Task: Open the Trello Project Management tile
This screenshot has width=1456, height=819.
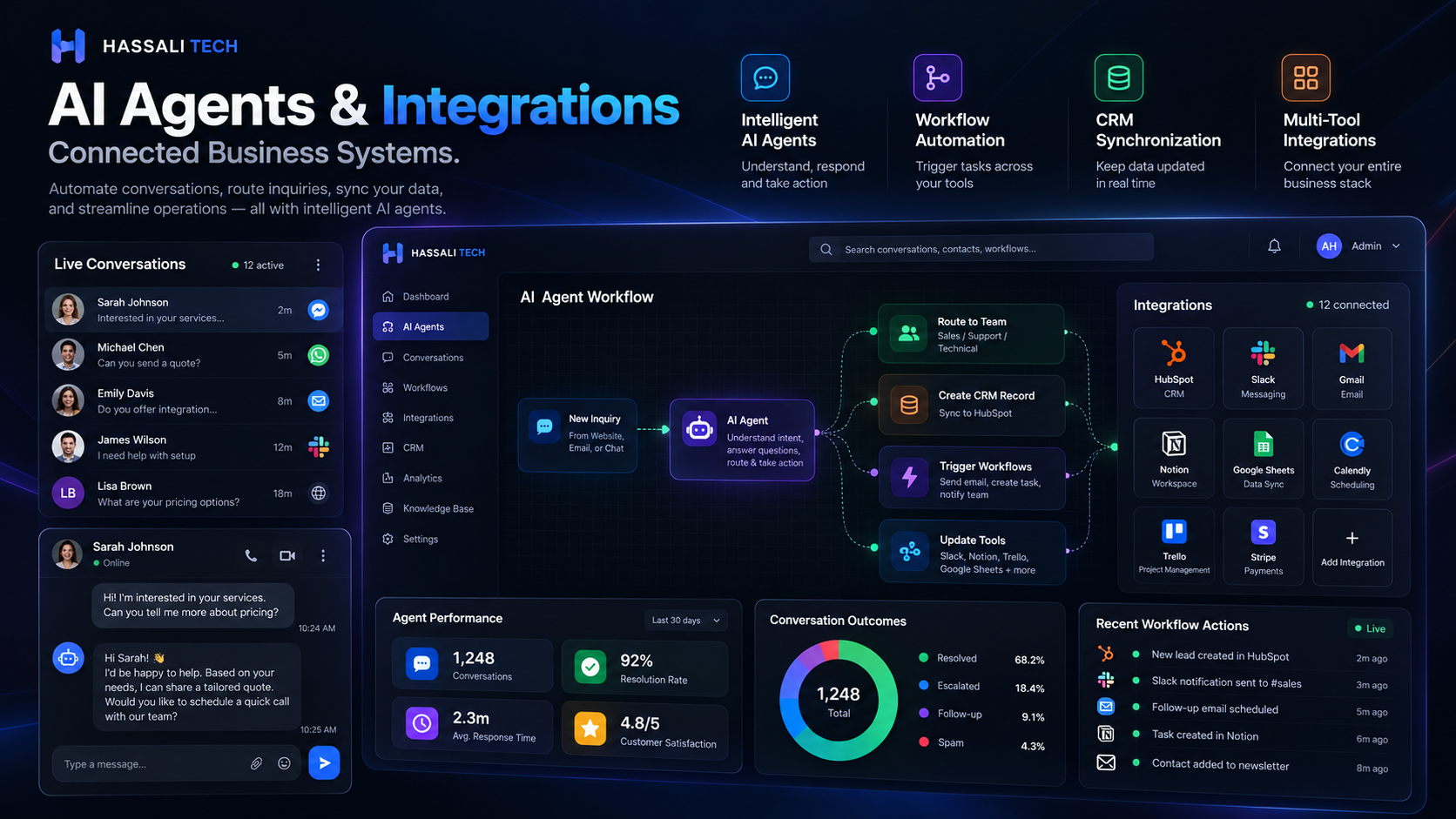Action: pyautogui.click(x=1174, y=547)
